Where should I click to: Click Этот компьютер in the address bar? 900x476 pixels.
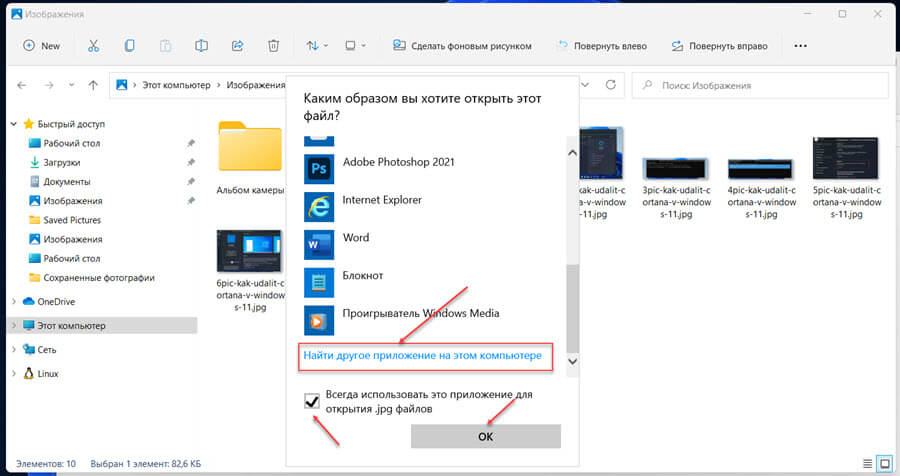pos(176,85)
